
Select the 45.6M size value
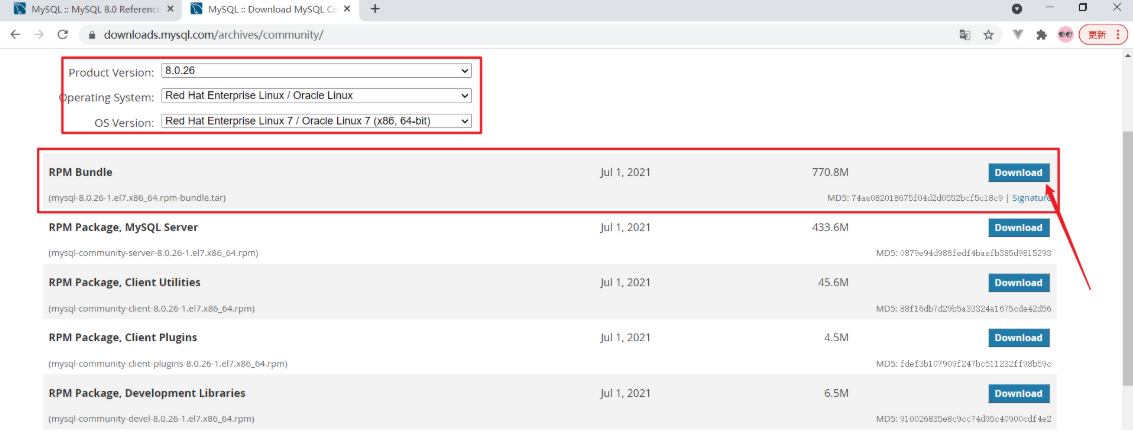(x=833, y=282)
